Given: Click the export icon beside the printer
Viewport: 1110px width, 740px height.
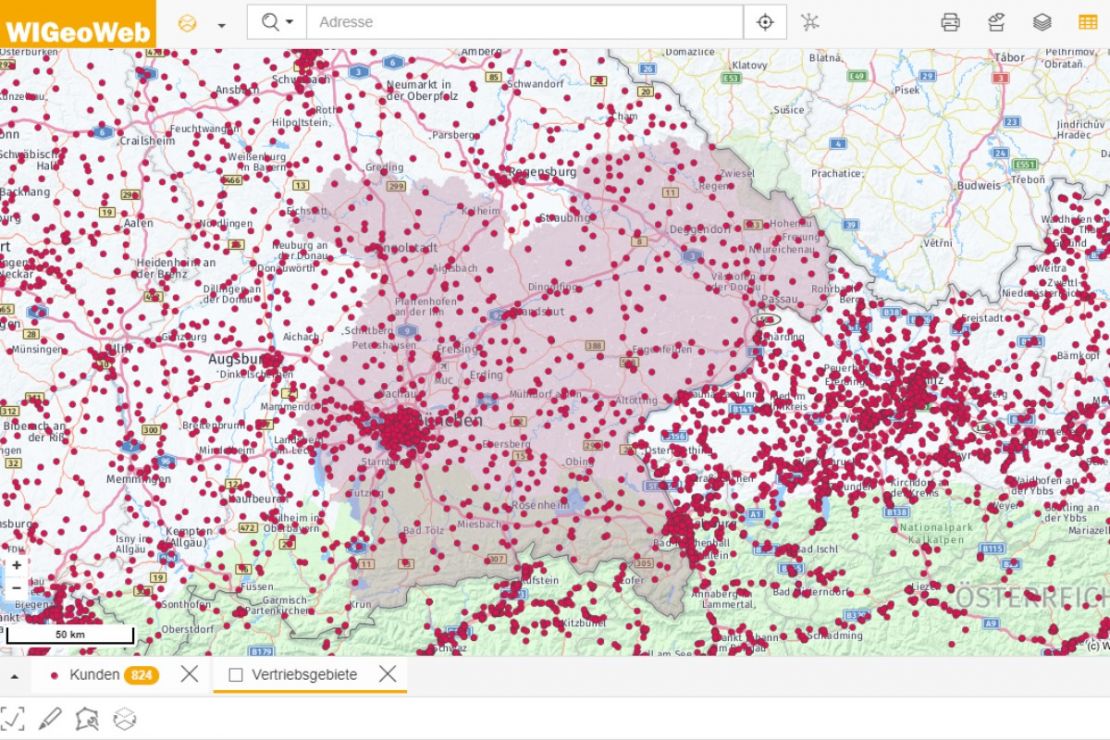Looking at the screenshot, I should point(997,22).
